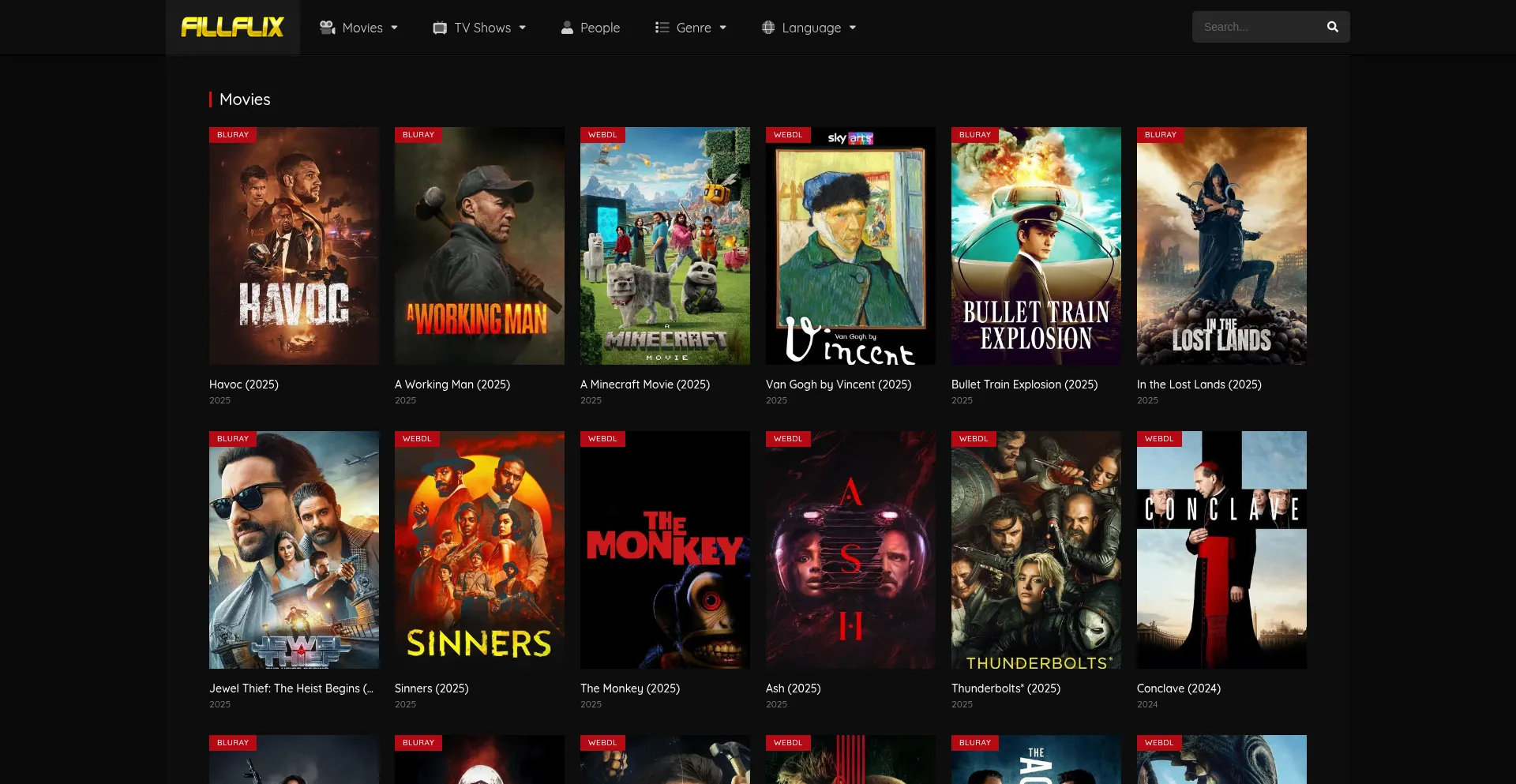Click the FILLFLIX logo
This screenshot has width=1516, height=784.
232,27
